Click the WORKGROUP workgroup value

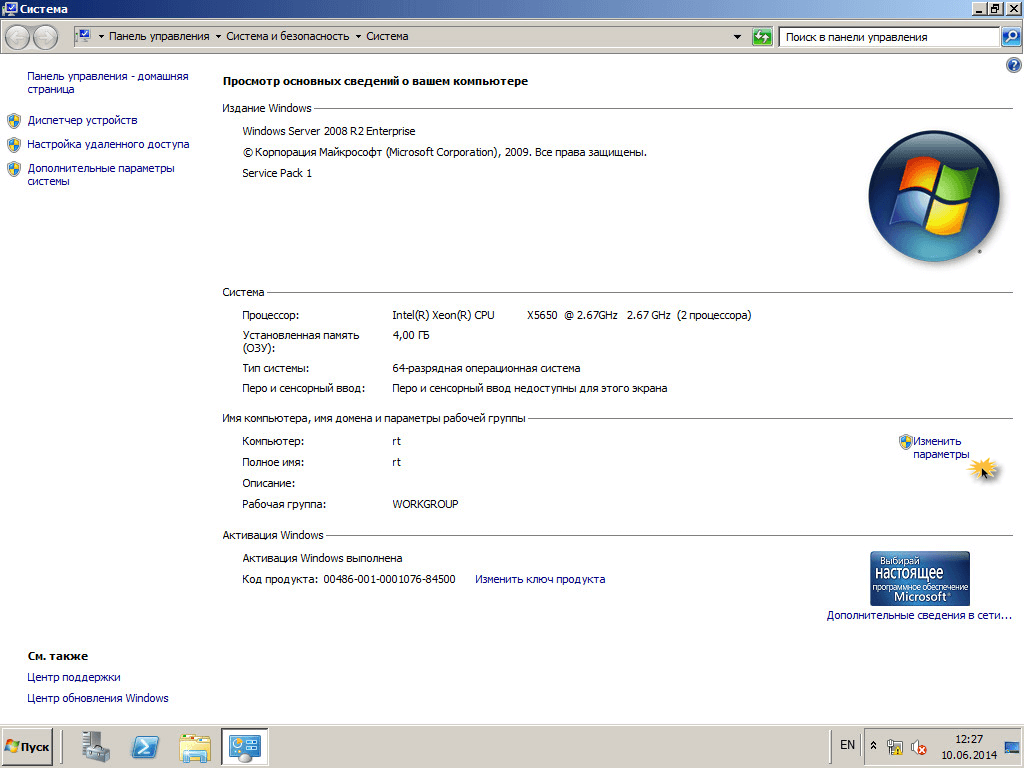pos(425,504)
